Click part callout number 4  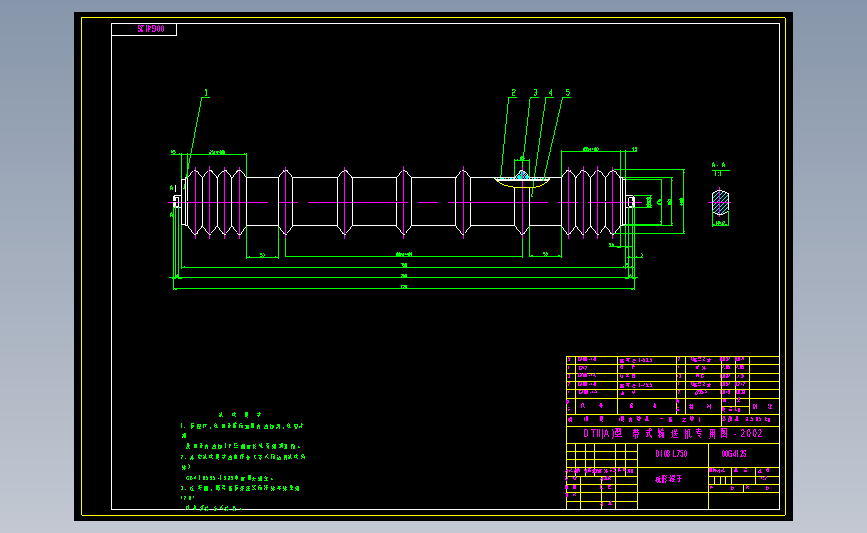(x=551, y=93)
